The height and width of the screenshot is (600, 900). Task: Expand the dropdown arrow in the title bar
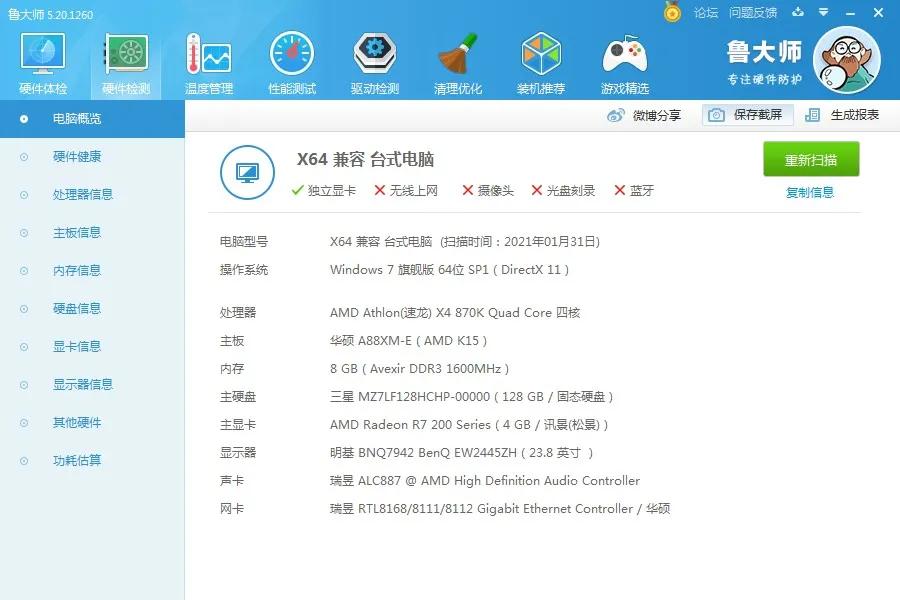coord(822,13)
